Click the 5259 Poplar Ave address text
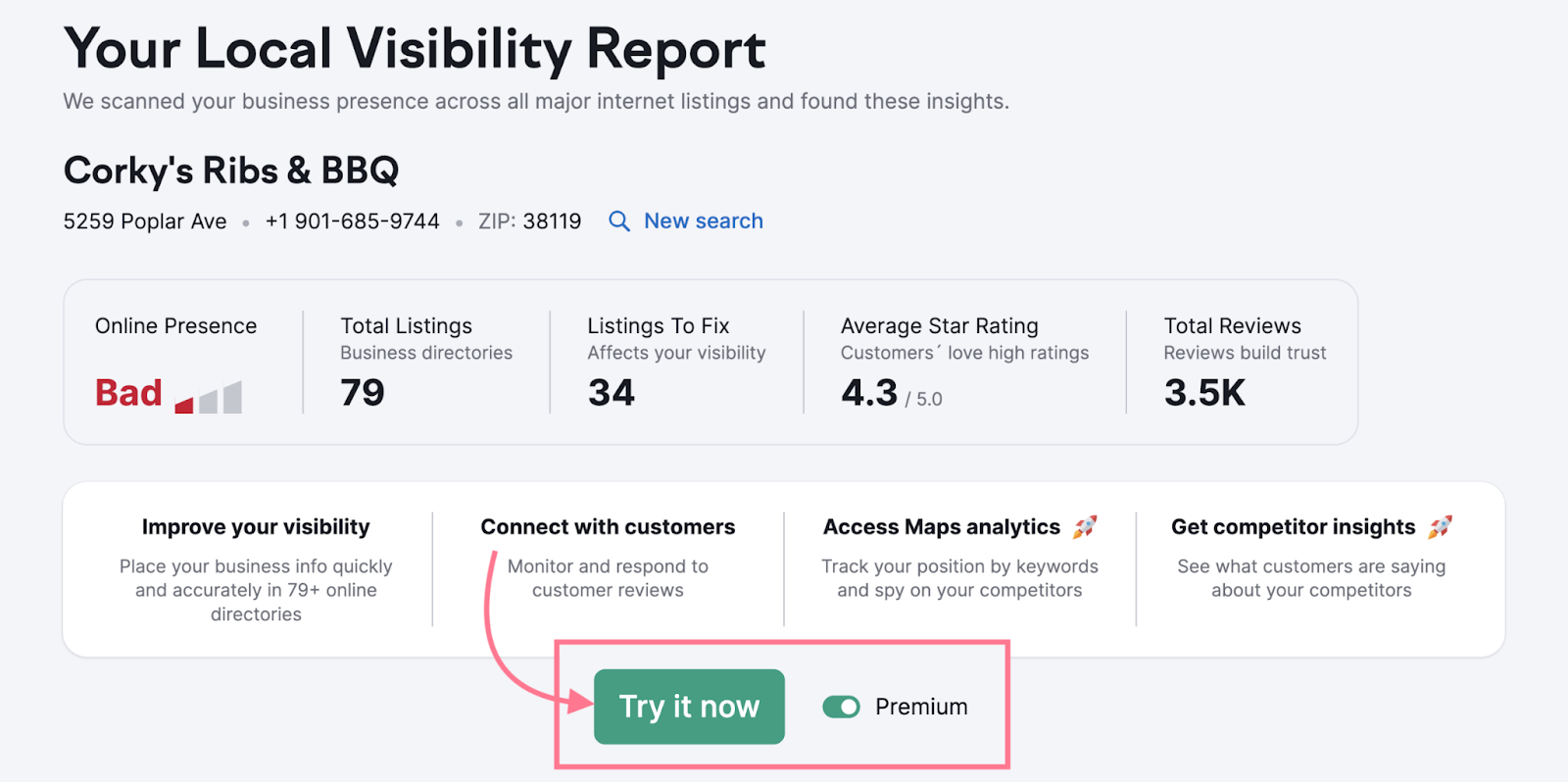The height and width of the screenshot is (782, 1568). pos(145,221)
